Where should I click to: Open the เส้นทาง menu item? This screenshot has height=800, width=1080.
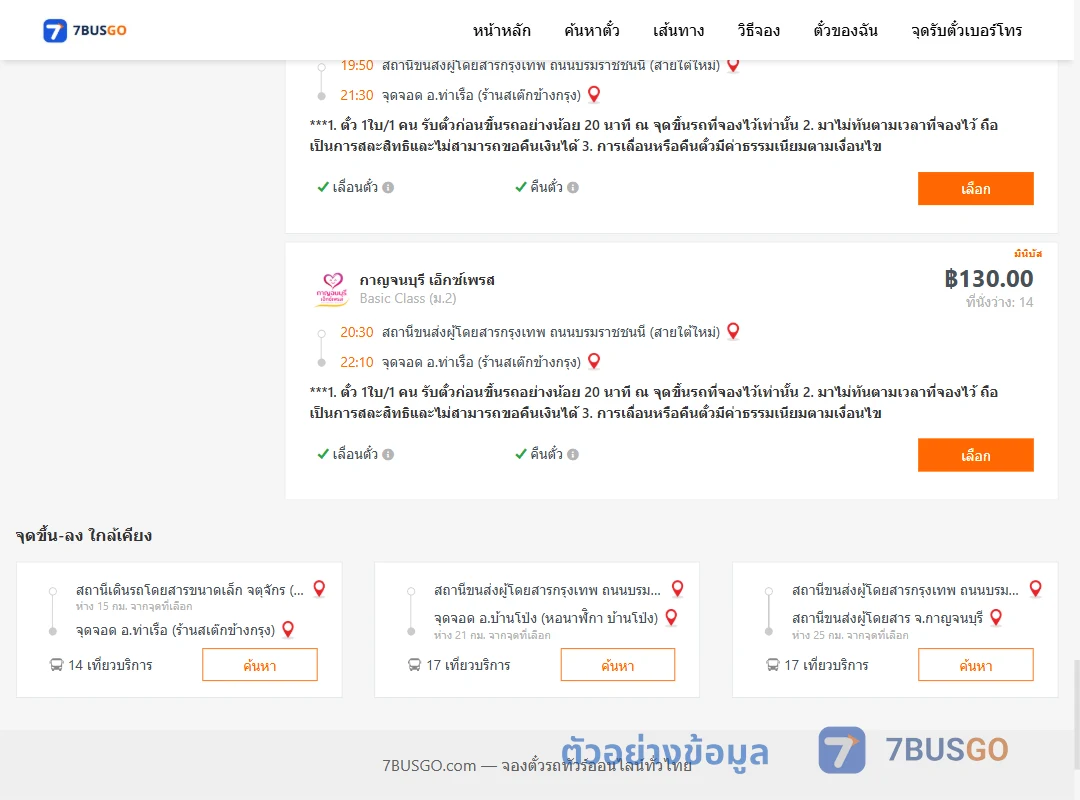click(678, 30)
